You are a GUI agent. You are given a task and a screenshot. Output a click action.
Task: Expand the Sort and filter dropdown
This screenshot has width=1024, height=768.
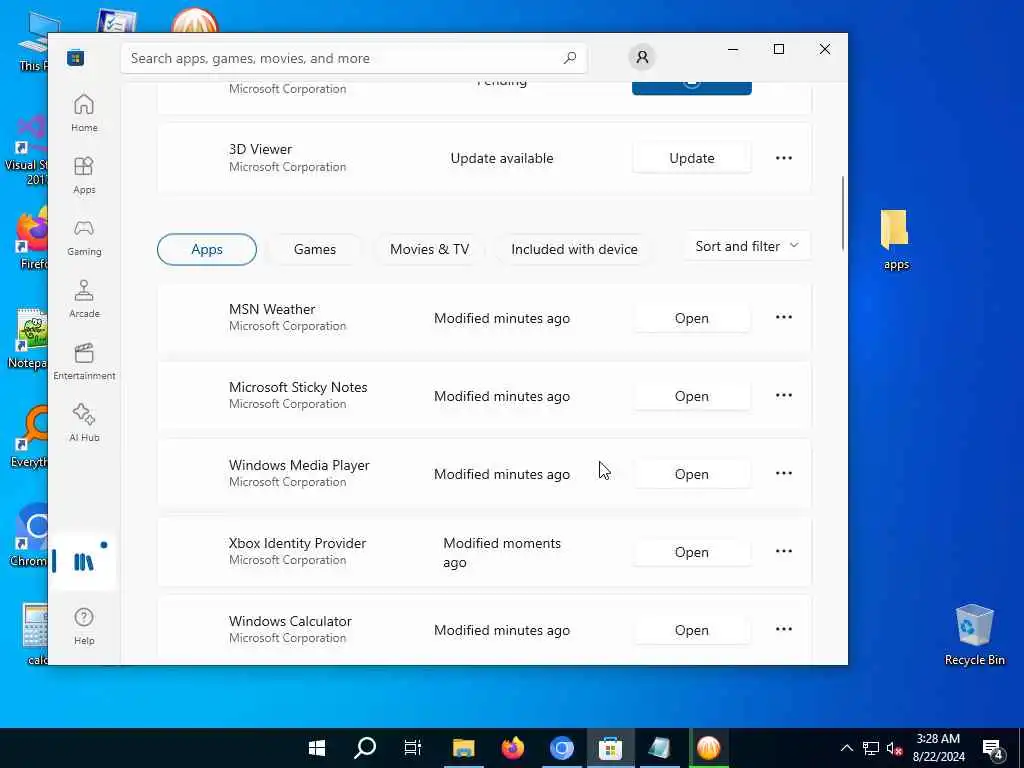[747, 246]
